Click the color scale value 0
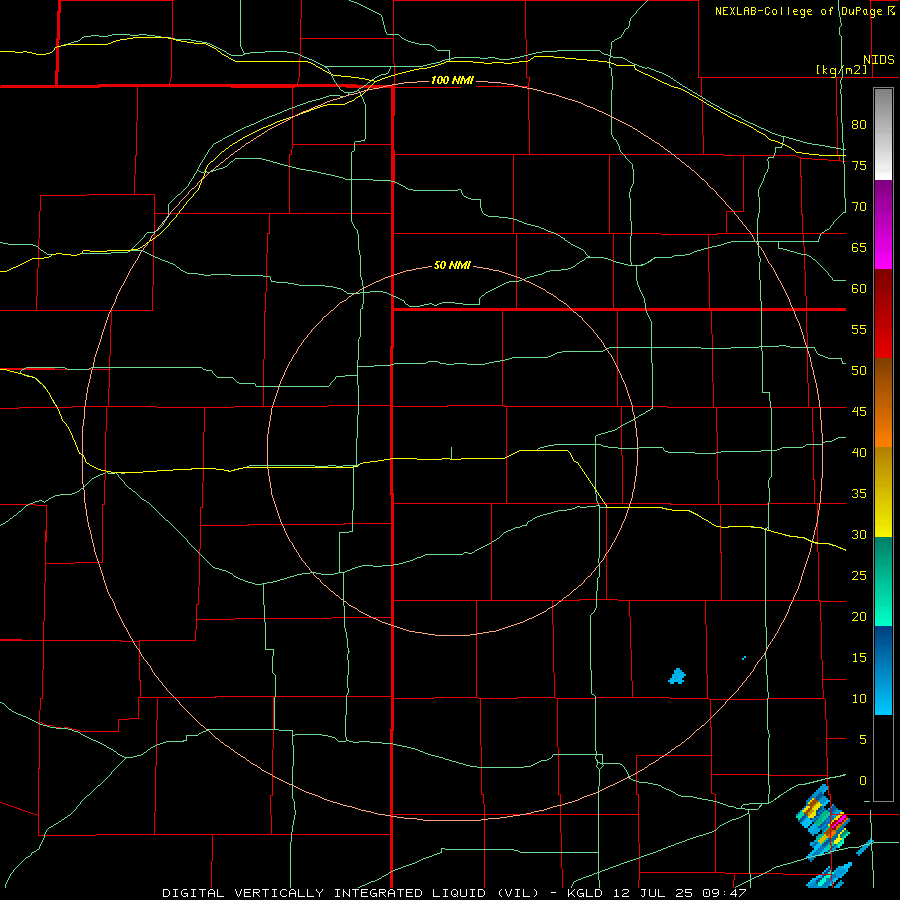This screenshot has height=900, width=900. (x=863, y=781)
